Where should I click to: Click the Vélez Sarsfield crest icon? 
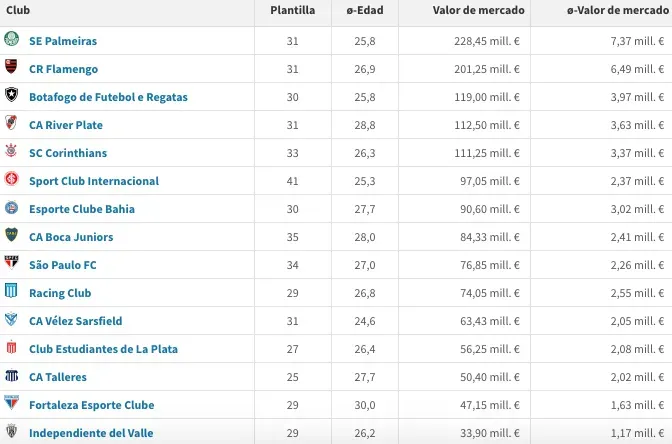[x=11, y=321]
